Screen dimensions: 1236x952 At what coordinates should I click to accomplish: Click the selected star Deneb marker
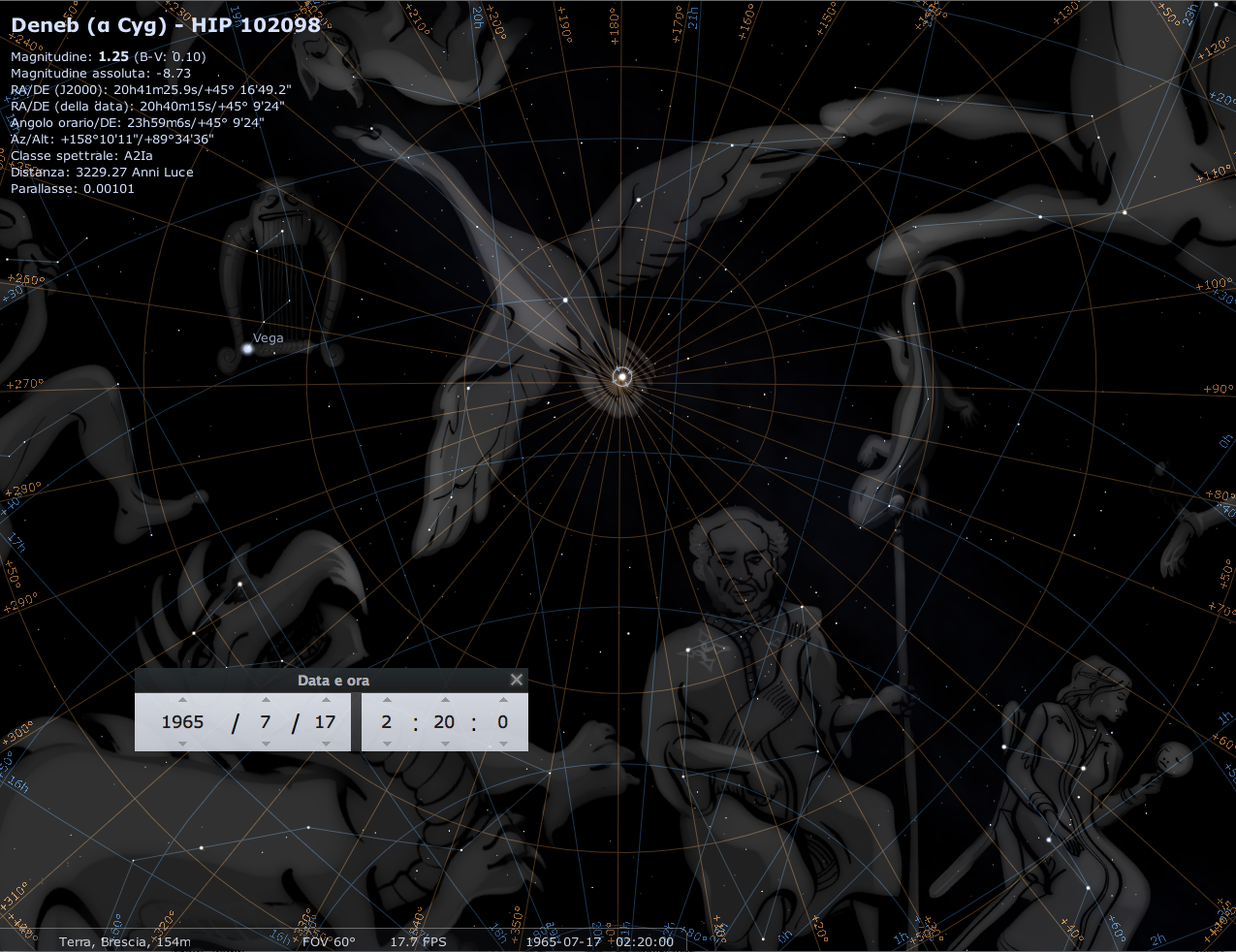pyautogui.click(x=621, y=376)
